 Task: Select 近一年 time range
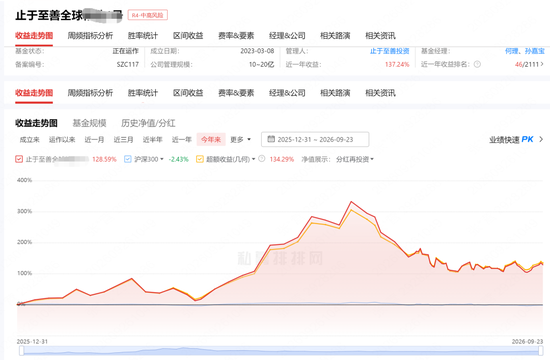click(182, 140)
